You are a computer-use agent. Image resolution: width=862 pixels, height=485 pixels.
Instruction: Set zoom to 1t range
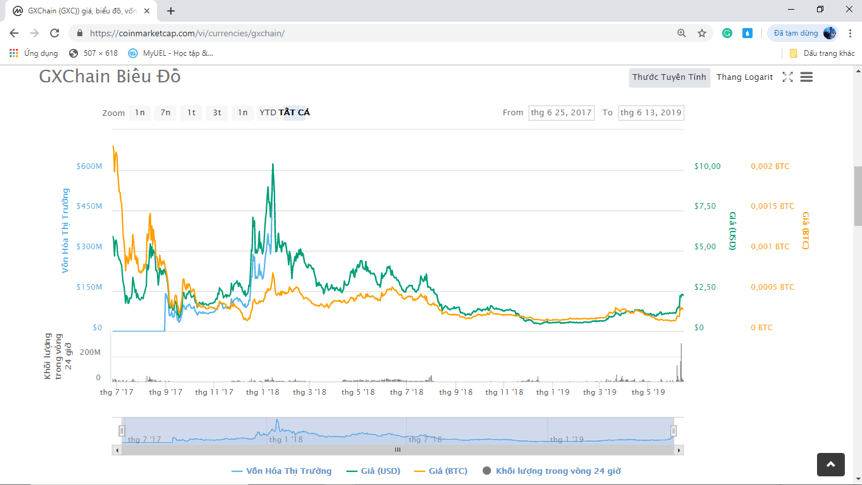[191, 112]
